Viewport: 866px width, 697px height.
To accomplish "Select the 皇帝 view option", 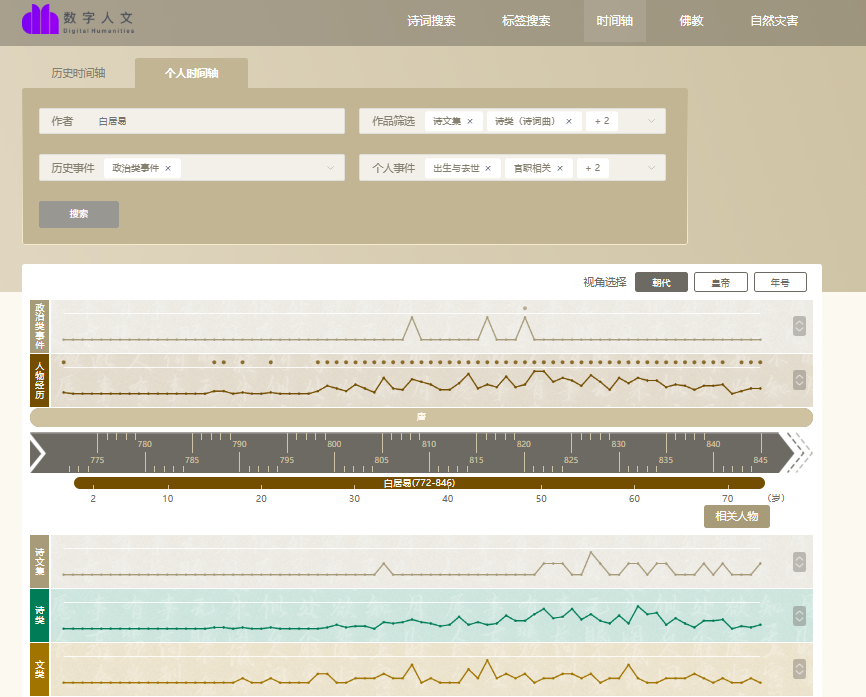I will pyautogui.click(x=720, y=282).
